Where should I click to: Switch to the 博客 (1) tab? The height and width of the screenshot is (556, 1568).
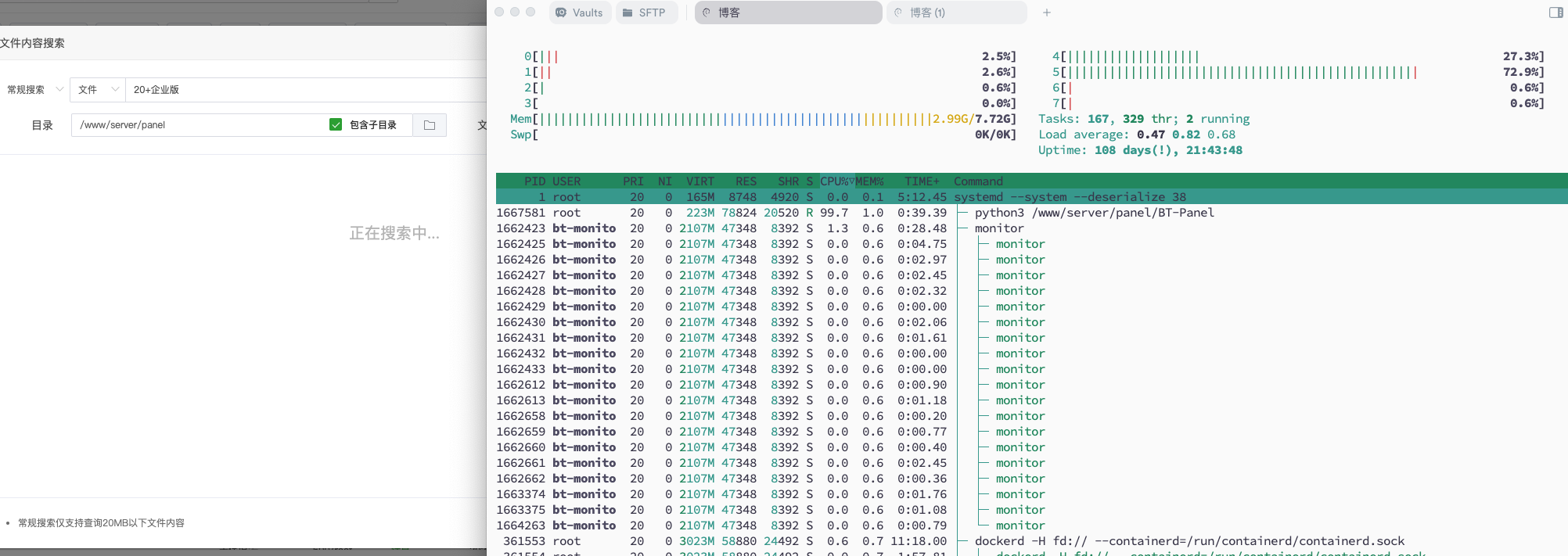tap(956, 13)
